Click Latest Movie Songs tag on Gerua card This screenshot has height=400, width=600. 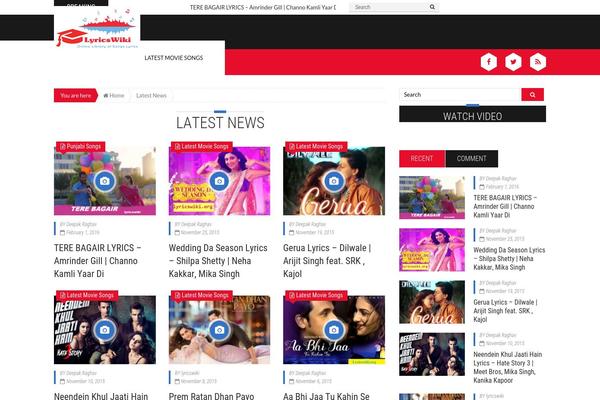pos(316,146)
